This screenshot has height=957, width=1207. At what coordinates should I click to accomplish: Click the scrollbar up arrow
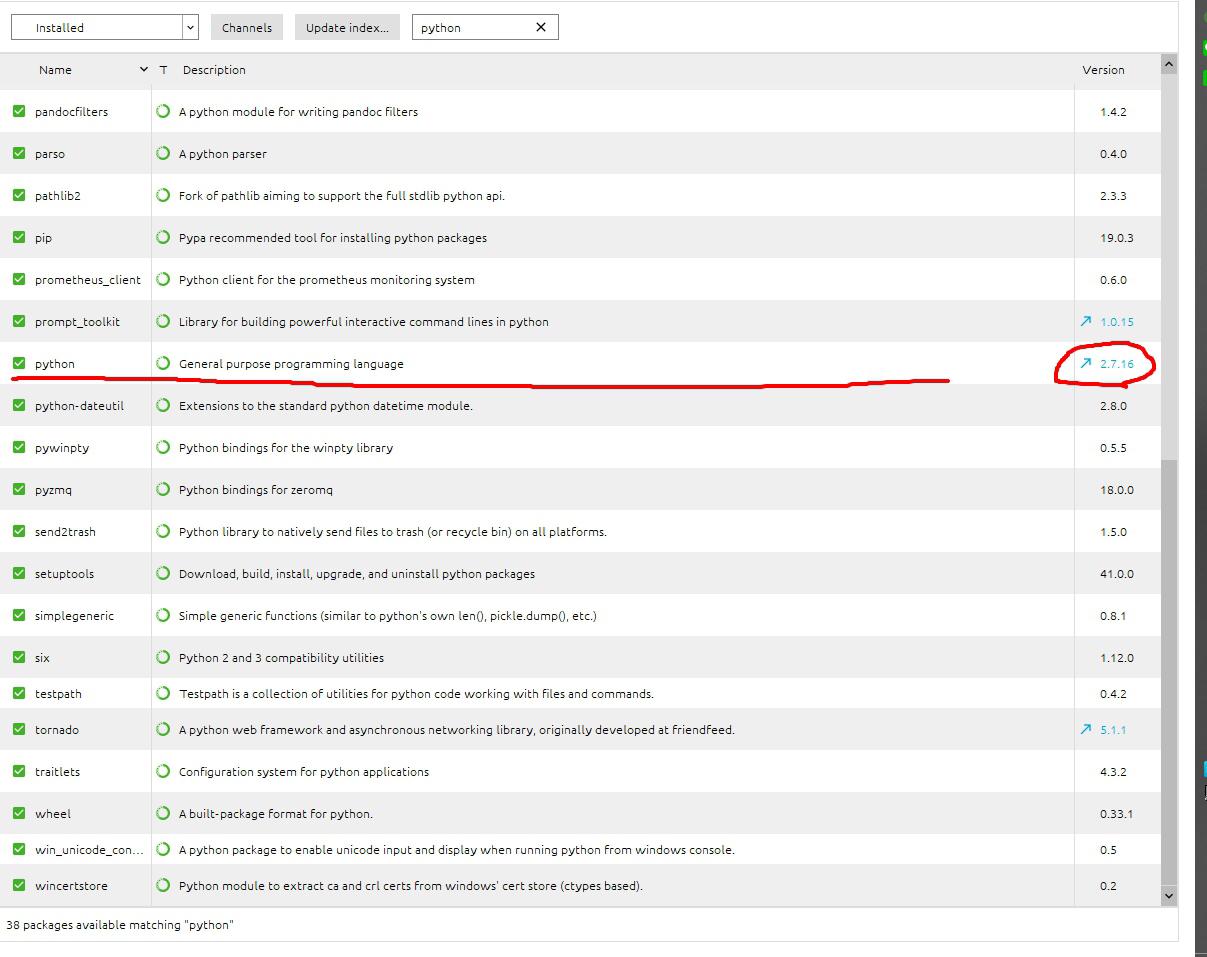coord(1168,64)
